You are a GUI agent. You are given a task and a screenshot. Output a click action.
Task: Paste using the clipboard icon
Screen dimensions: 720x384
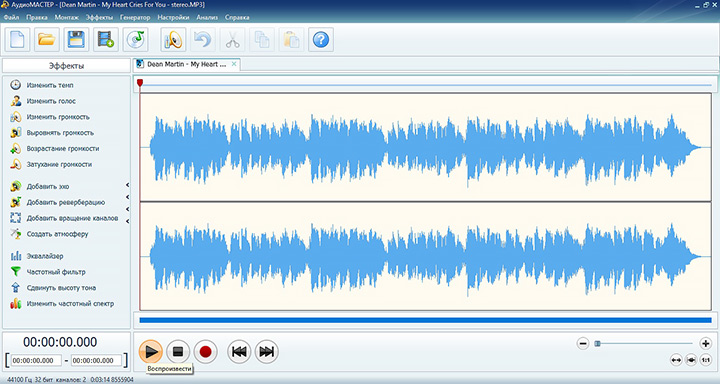pos(291,40)
